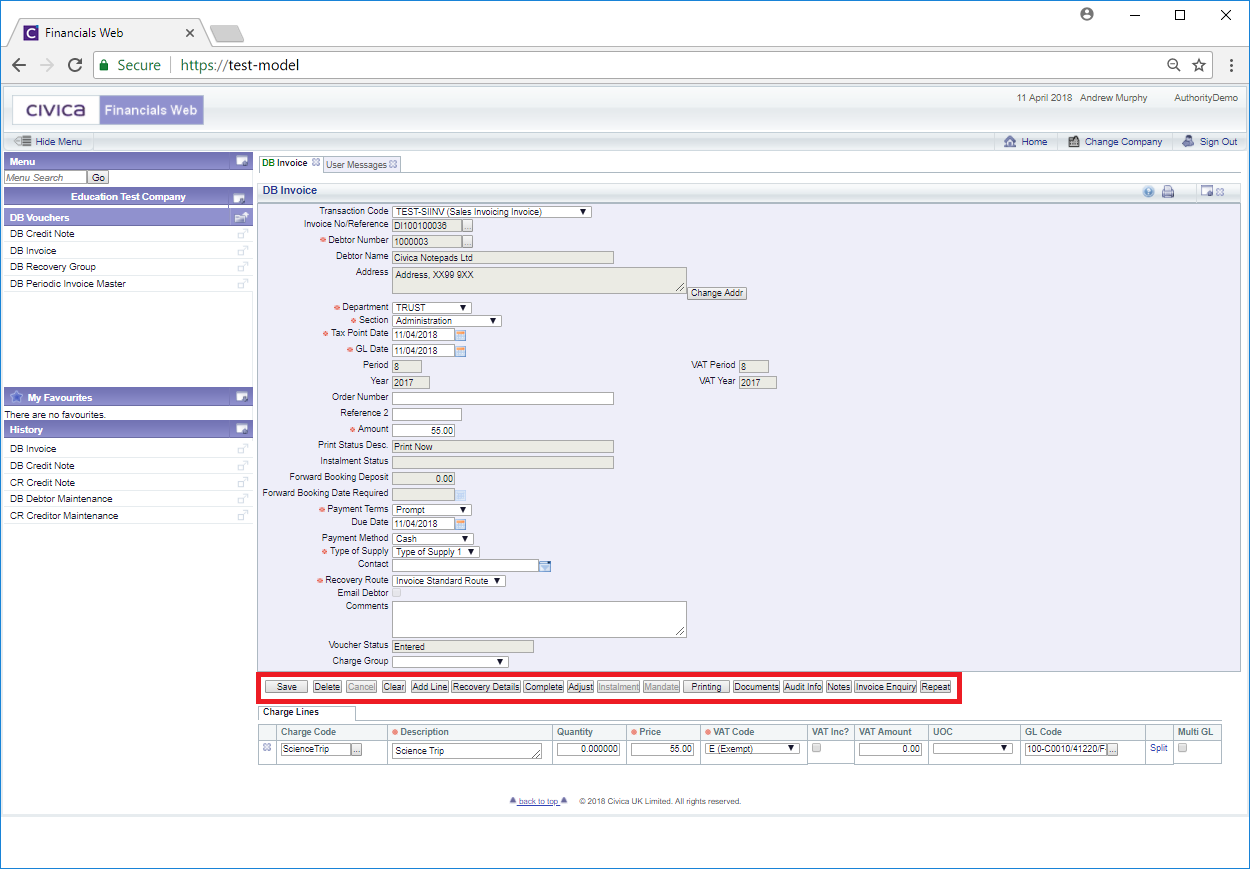Open the Section dropdown
This screenshot has width=1250, height=869.
pos(447,321)
